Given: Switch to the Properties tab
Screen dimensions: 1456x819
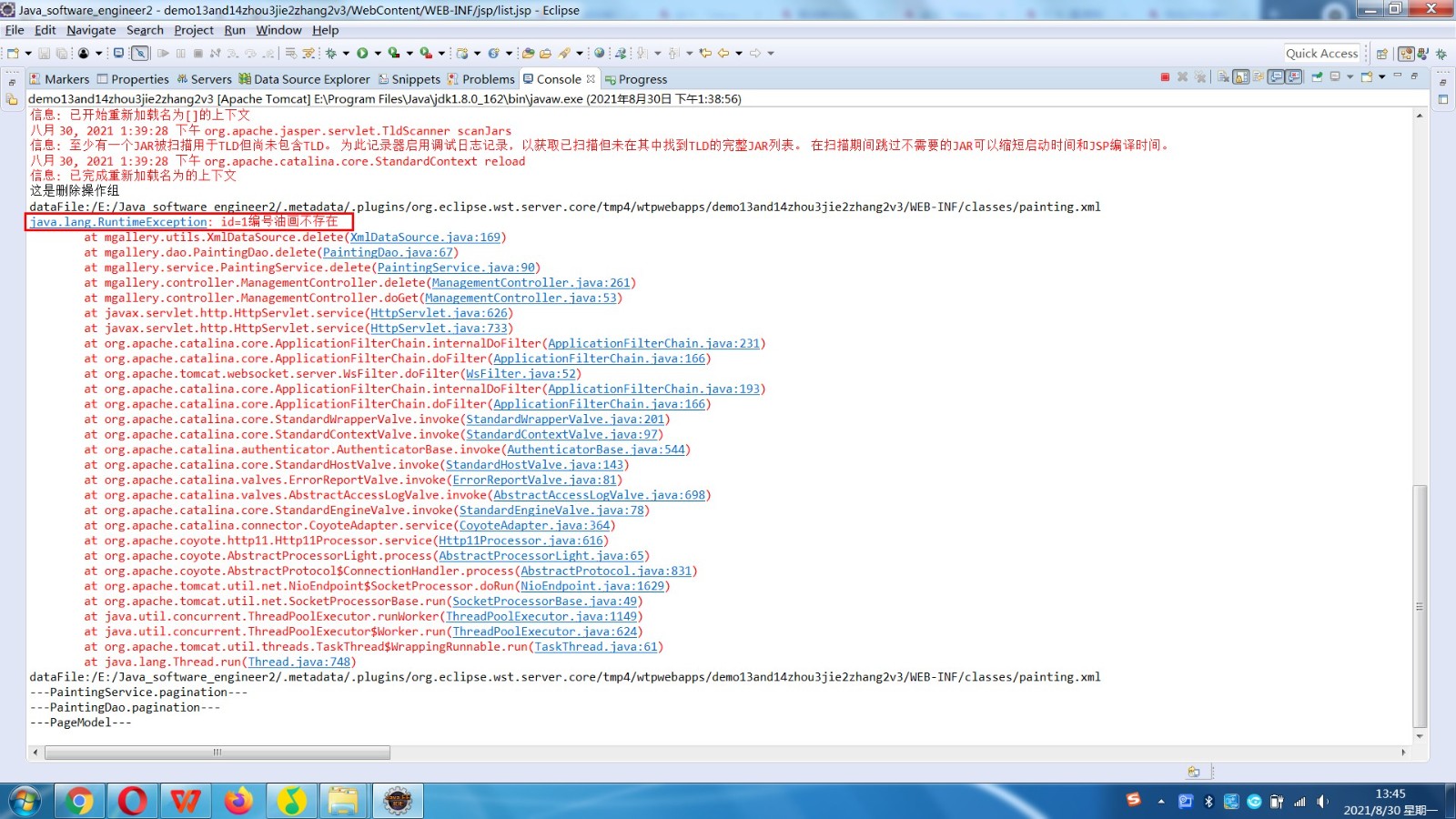Looking at the screenshot, I should click(x=133, y=79).
